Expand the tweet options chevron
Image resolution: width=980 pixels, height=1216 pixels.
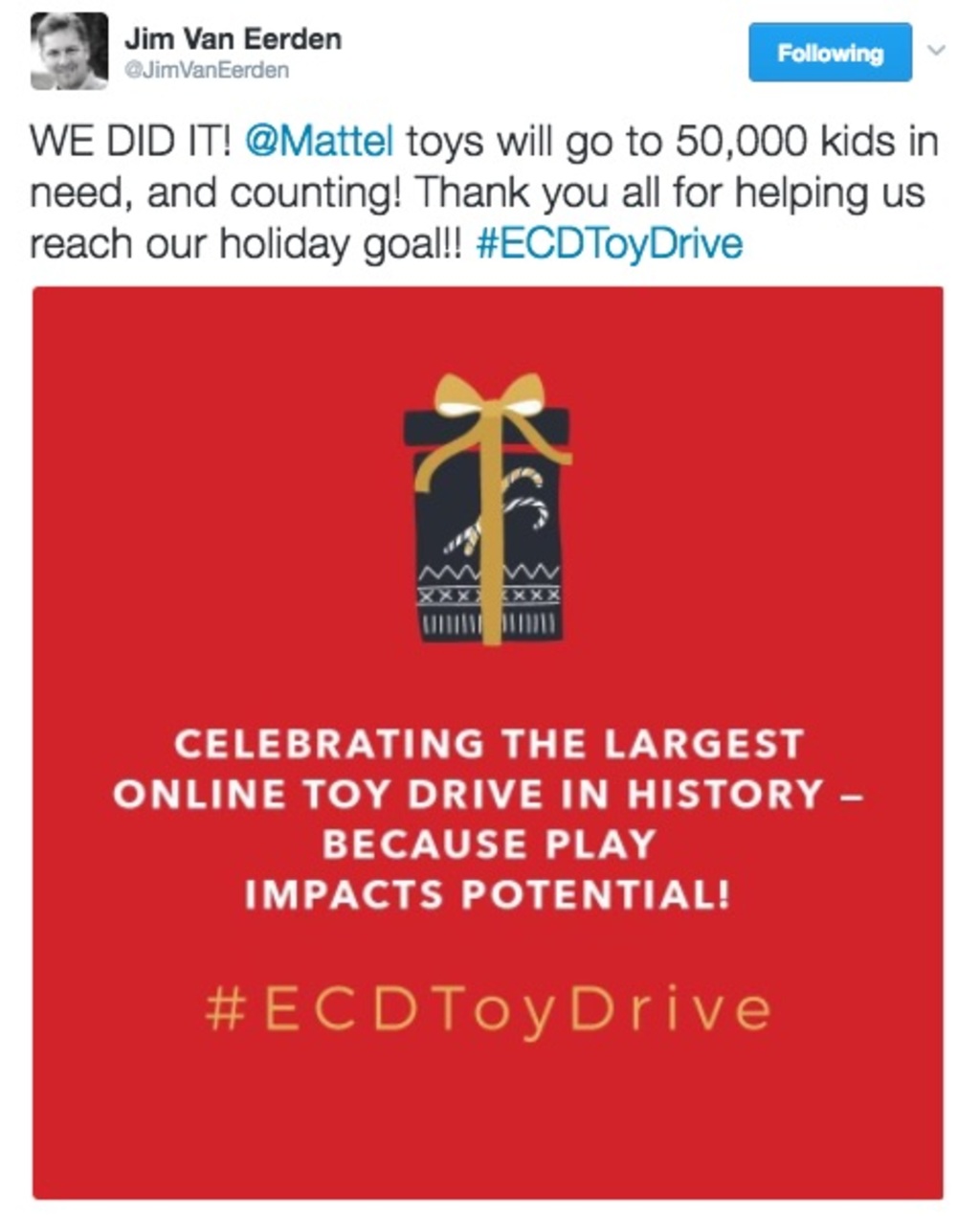(938, 50)
